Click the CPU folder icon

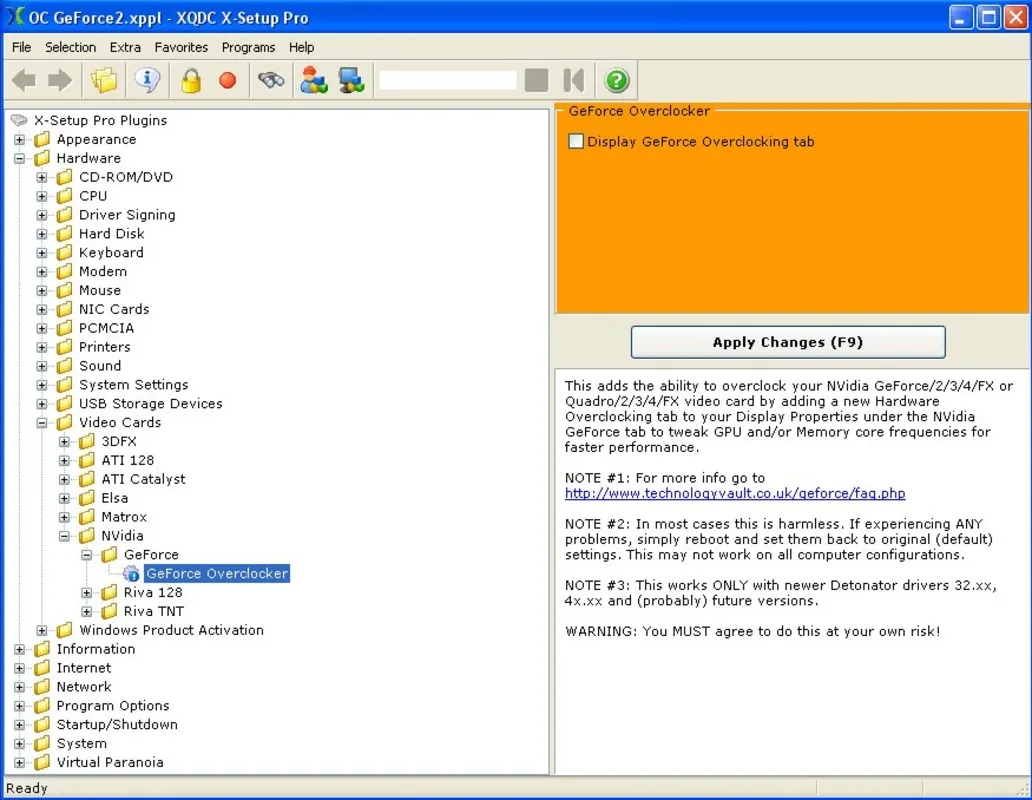(x=64, y=196)
